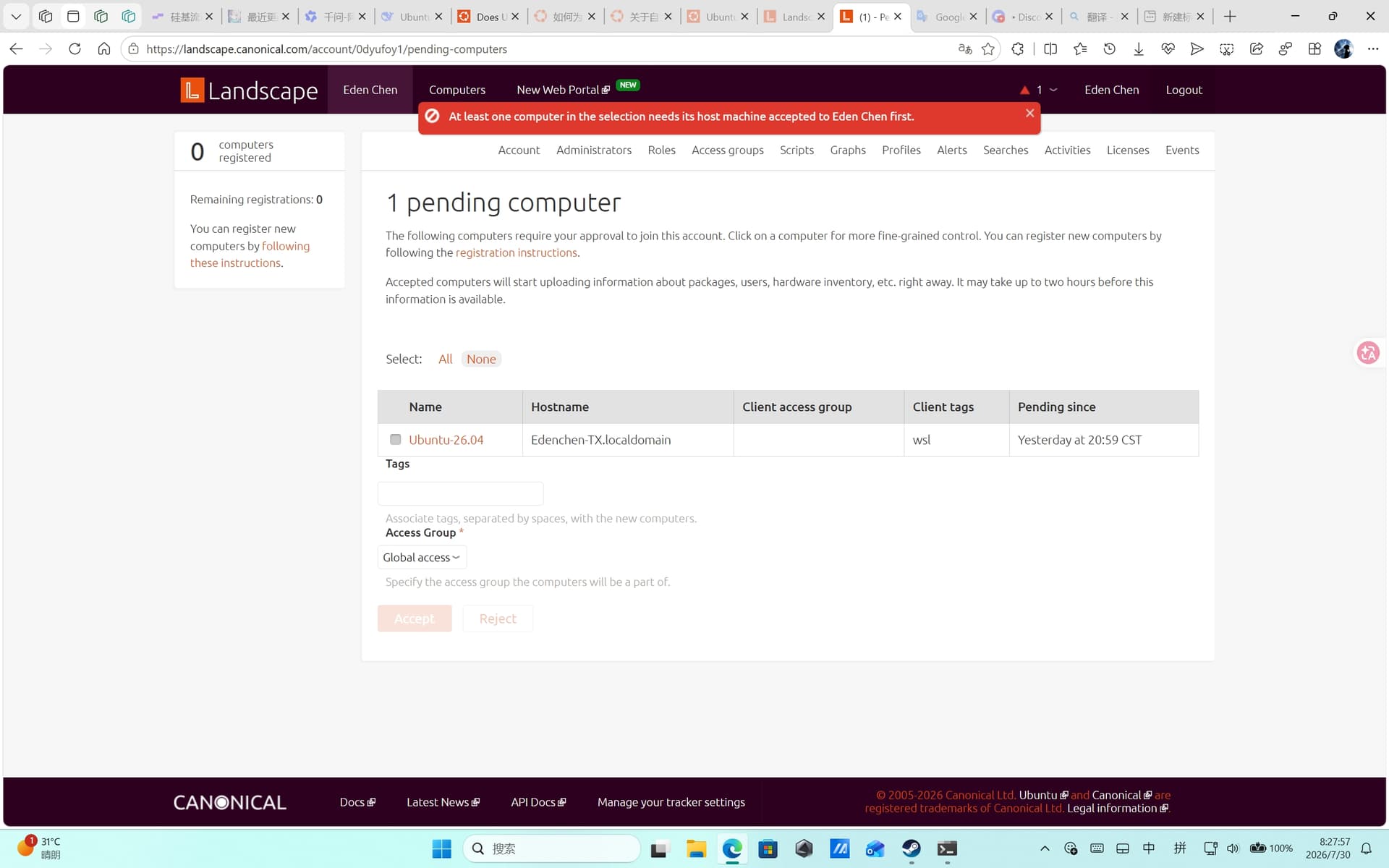Tick the Ubuntu-26.04 row checkbox
This screenshot has height=868, width=1389.
(x=395, y=439)
